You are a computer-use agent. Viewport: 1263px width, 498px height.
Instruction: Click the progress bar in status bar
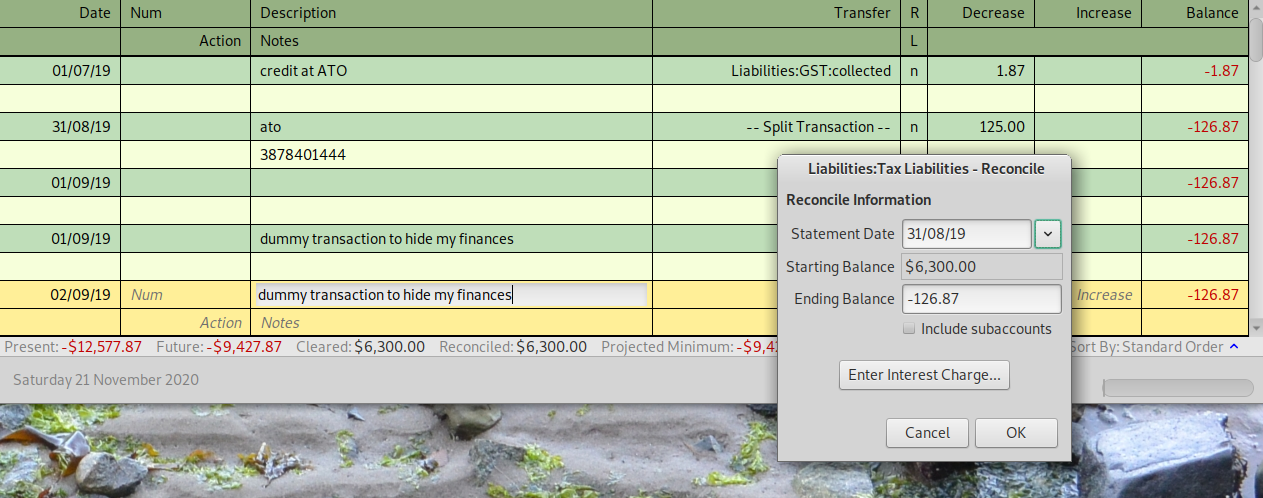point(1178,388)
